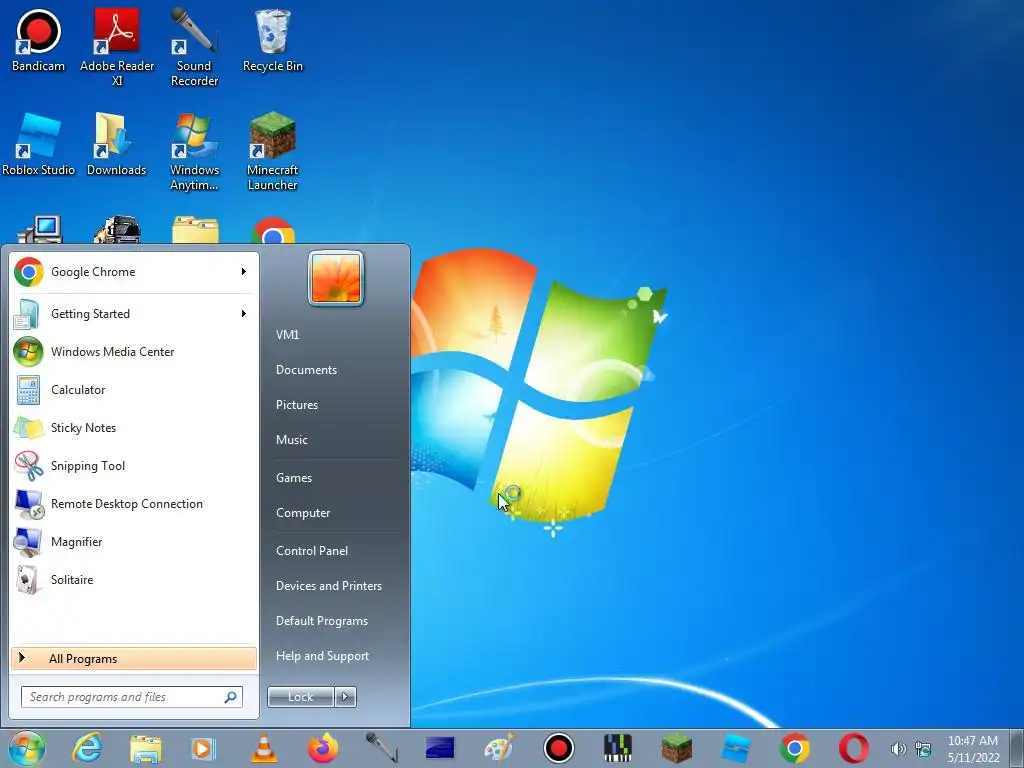Open the Downloads folder shortcut

tap(116, 144)
